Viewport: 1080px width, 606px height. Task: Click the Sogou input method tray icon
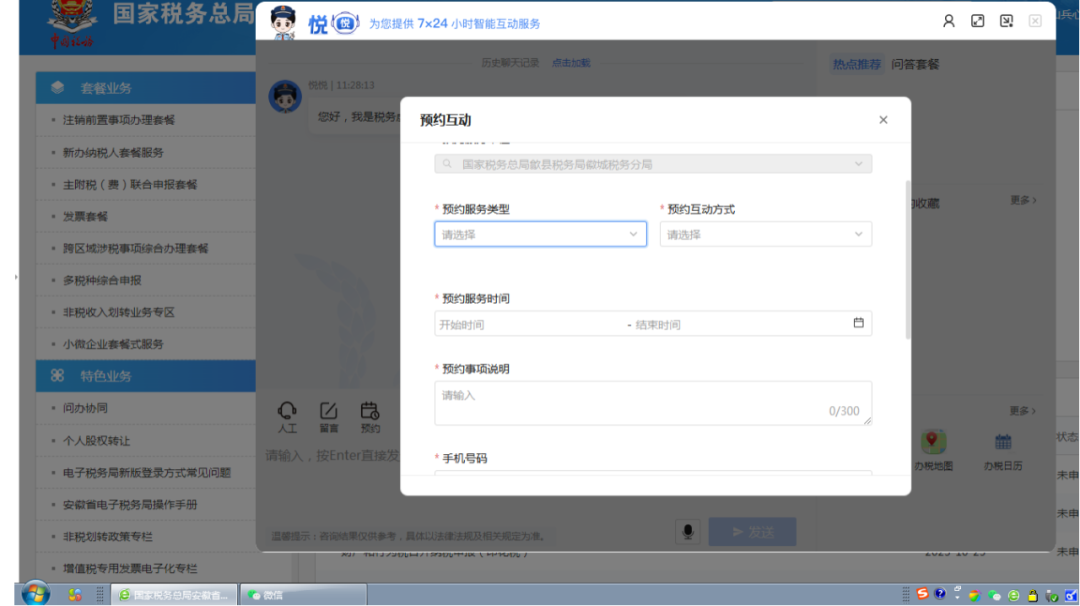point(922,594)
